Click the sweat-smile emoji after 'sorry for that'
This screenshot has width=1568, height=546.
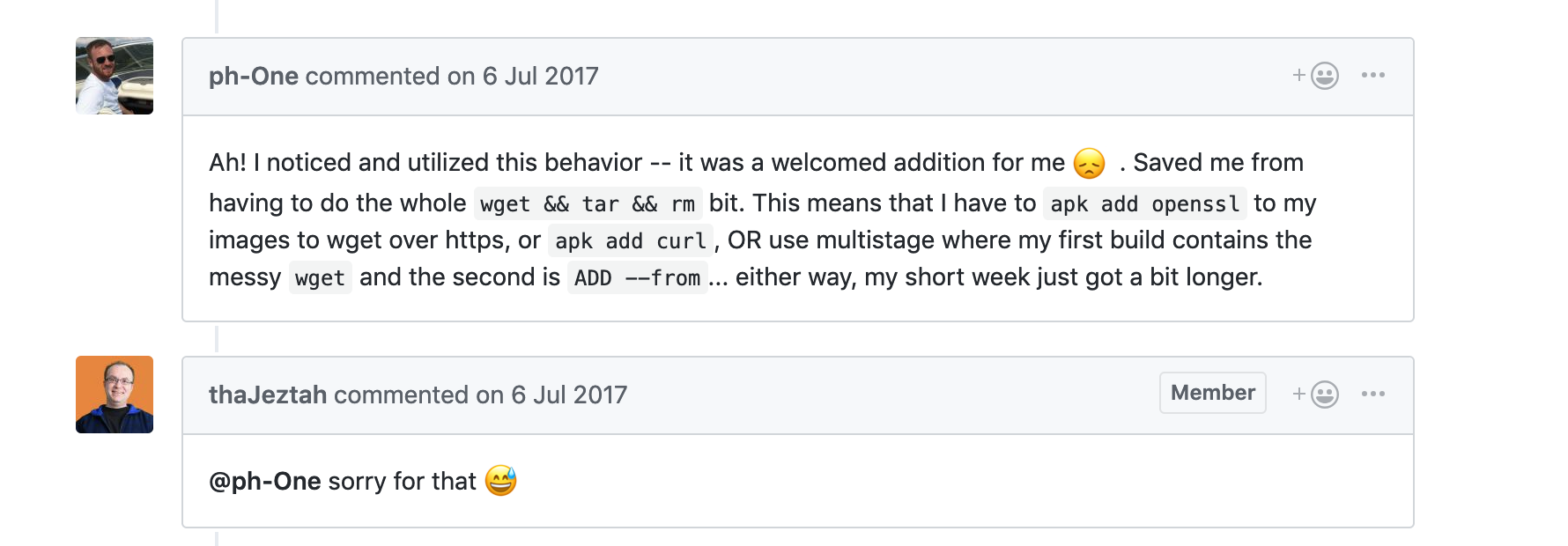tap(500, 481)
